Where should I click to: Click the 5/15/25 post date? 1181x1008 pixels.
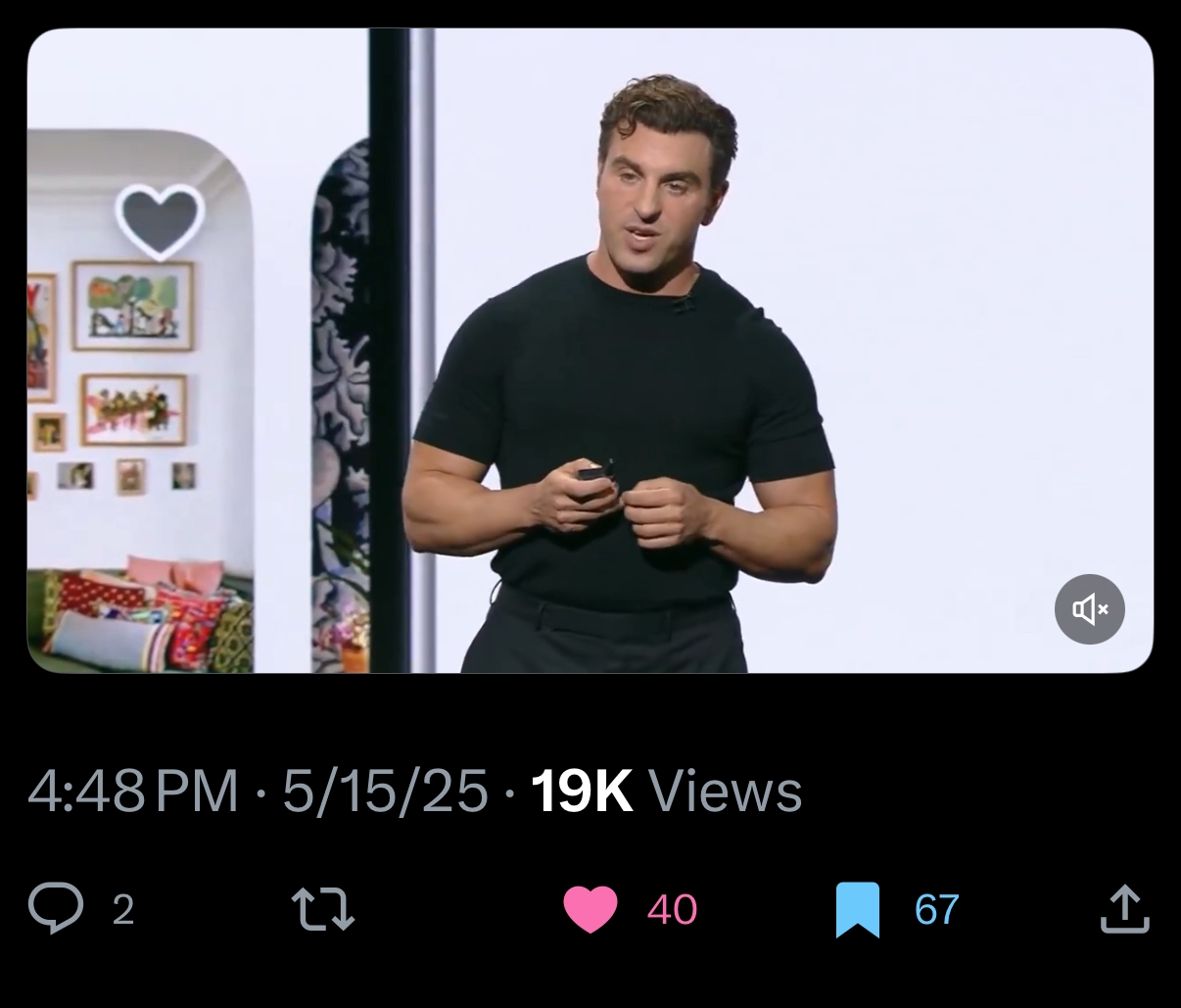tap(386, 791)
